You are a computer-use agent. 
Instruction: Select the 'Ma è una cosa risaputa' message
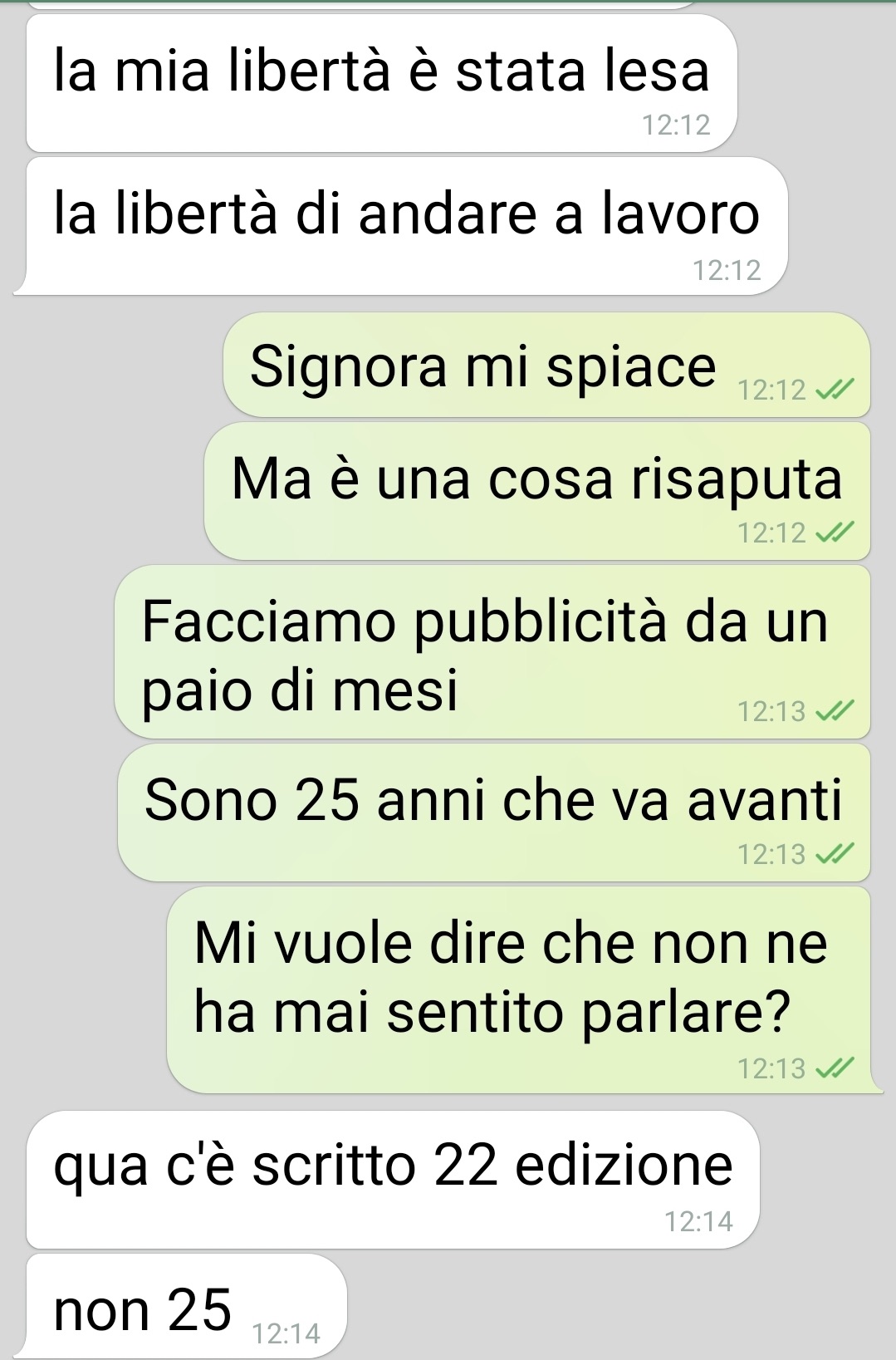tap(537, 491)
